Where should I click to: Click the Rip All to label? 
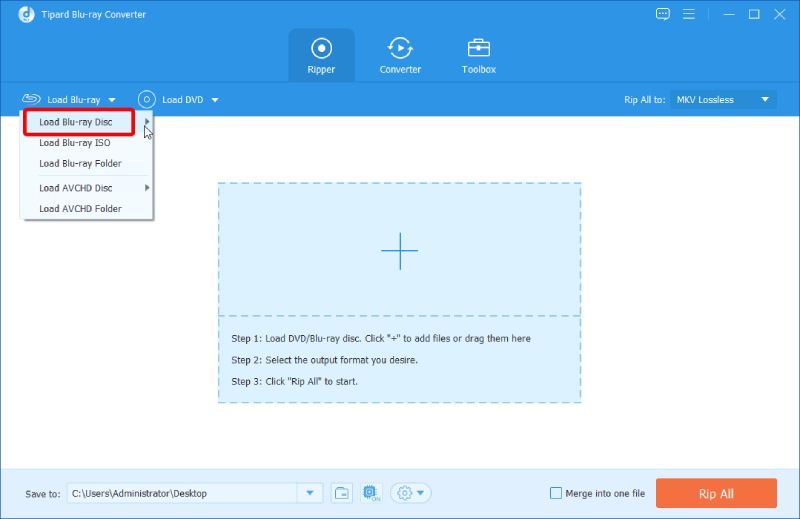click(644, 100)
